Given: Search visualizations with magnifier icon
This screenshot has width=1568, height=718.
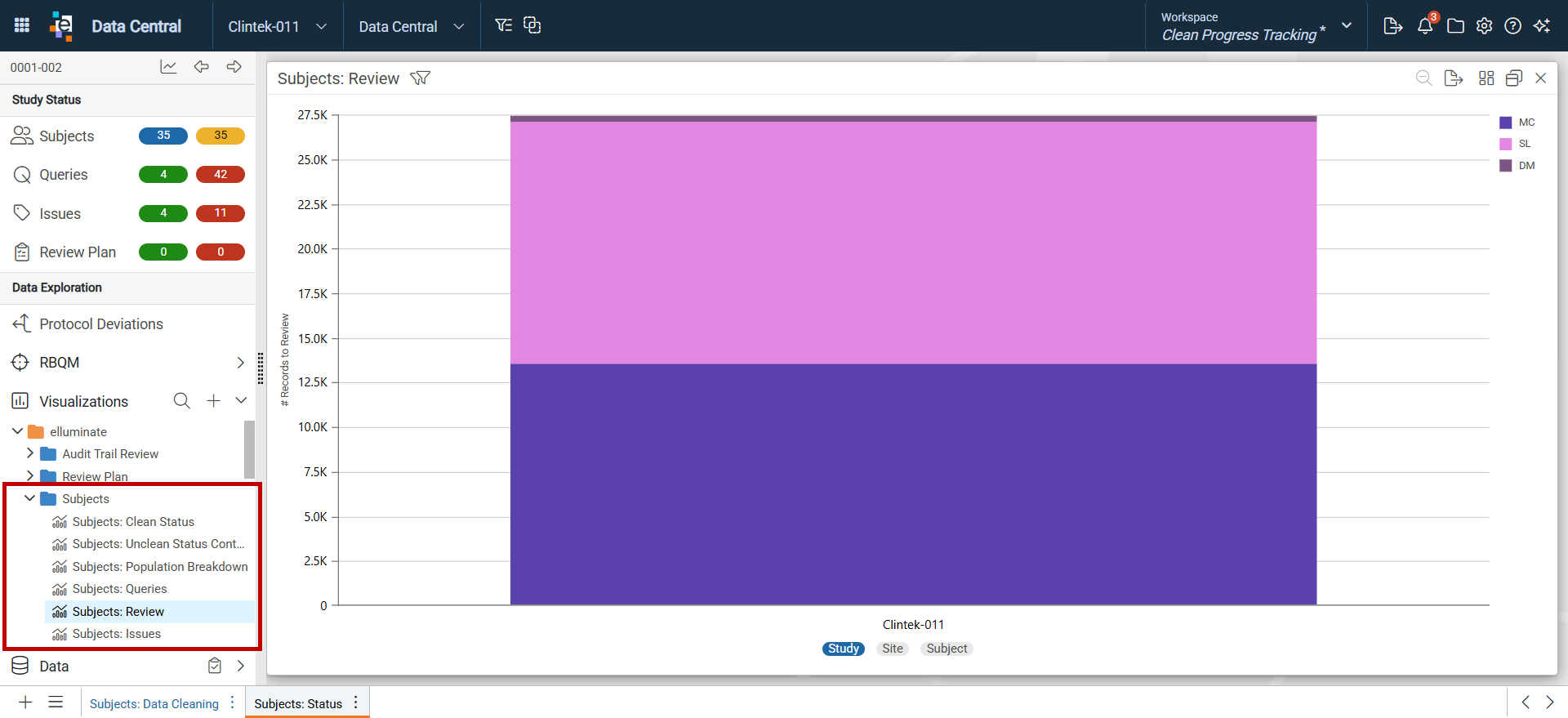Looking at the screenshot, I should tap(182, 401).
